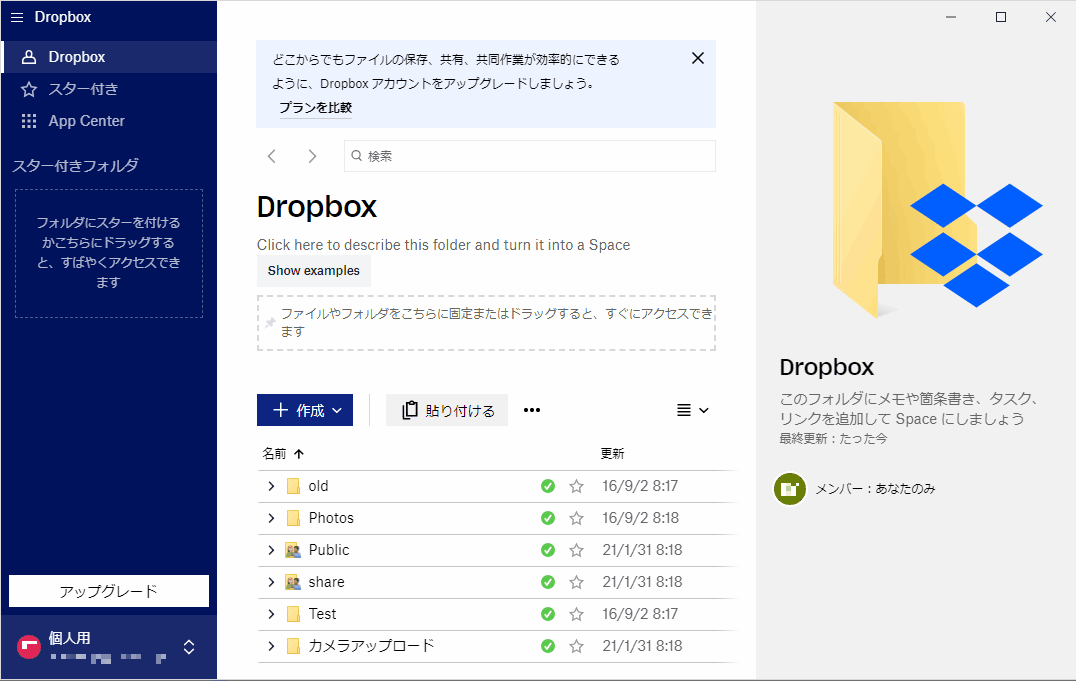
Task: Click the sync status check for old
Action: pos(548,486)
